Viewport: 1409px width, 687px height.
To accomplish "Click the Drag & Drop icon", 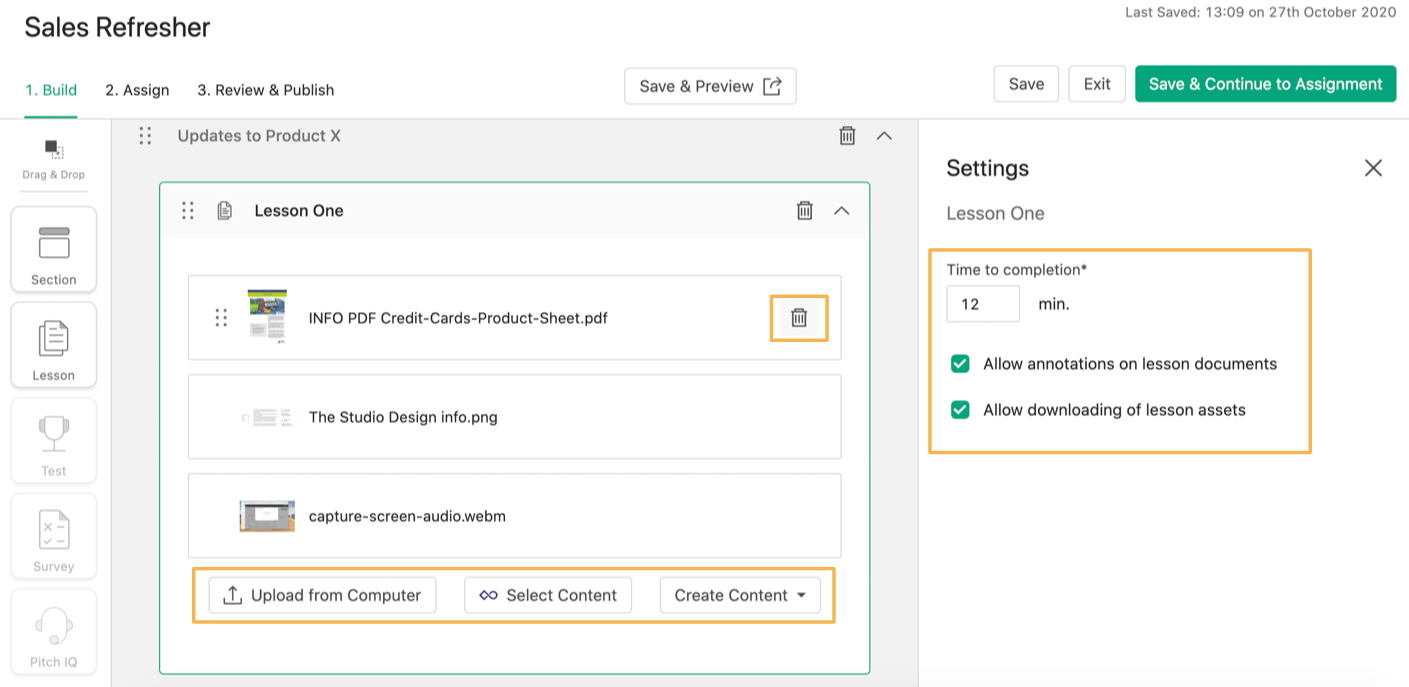I will click(54, 150).
